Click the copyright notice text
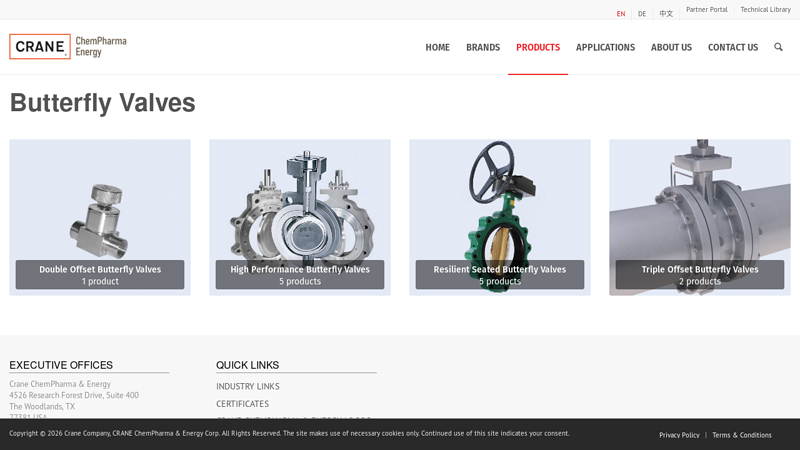800x450 pixels. click(x=289, y=433)
